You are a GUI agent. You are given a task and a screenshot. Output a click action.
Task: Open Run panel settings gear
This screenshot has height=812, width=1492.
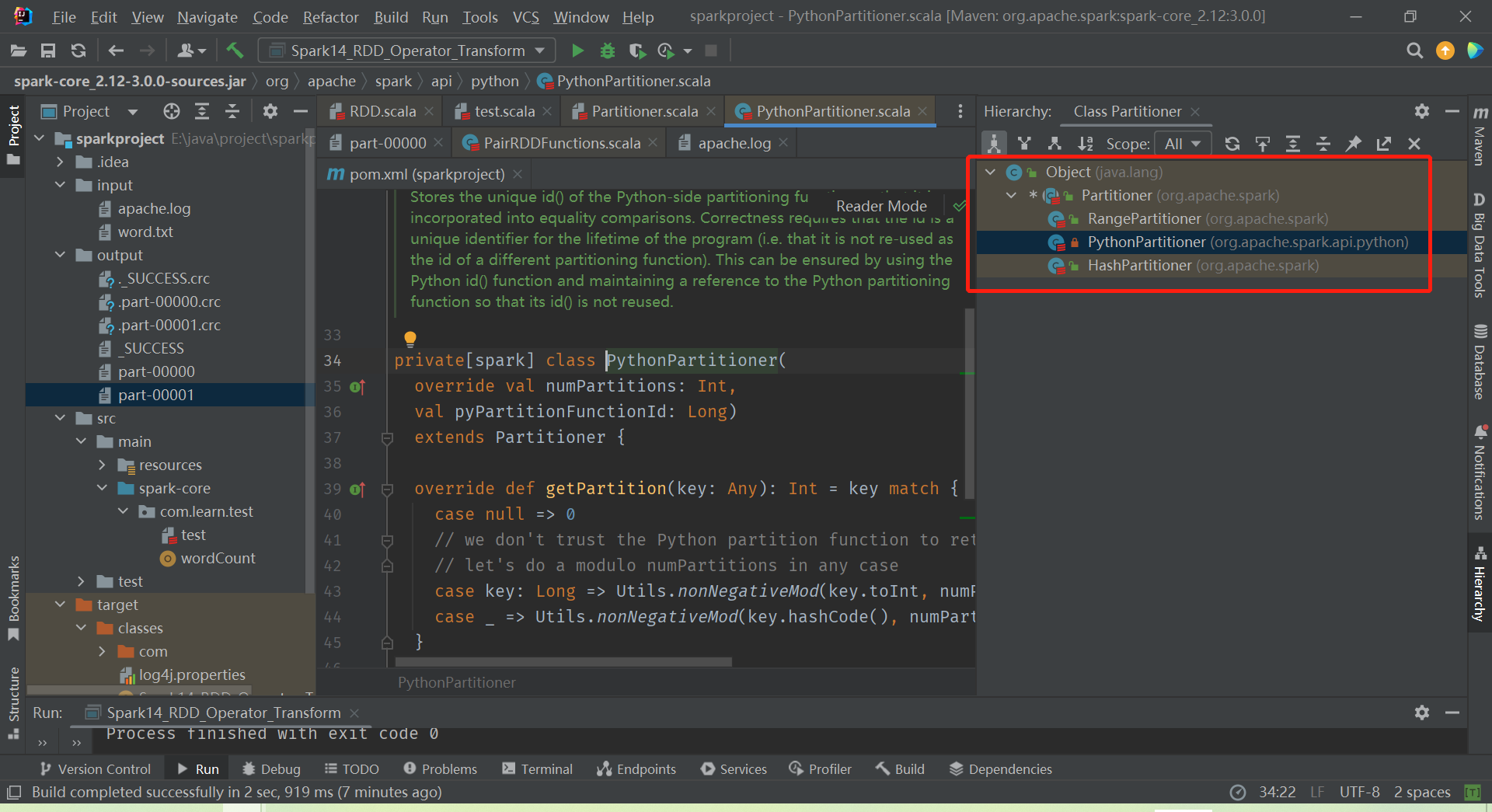click(x=1422, y=713)
